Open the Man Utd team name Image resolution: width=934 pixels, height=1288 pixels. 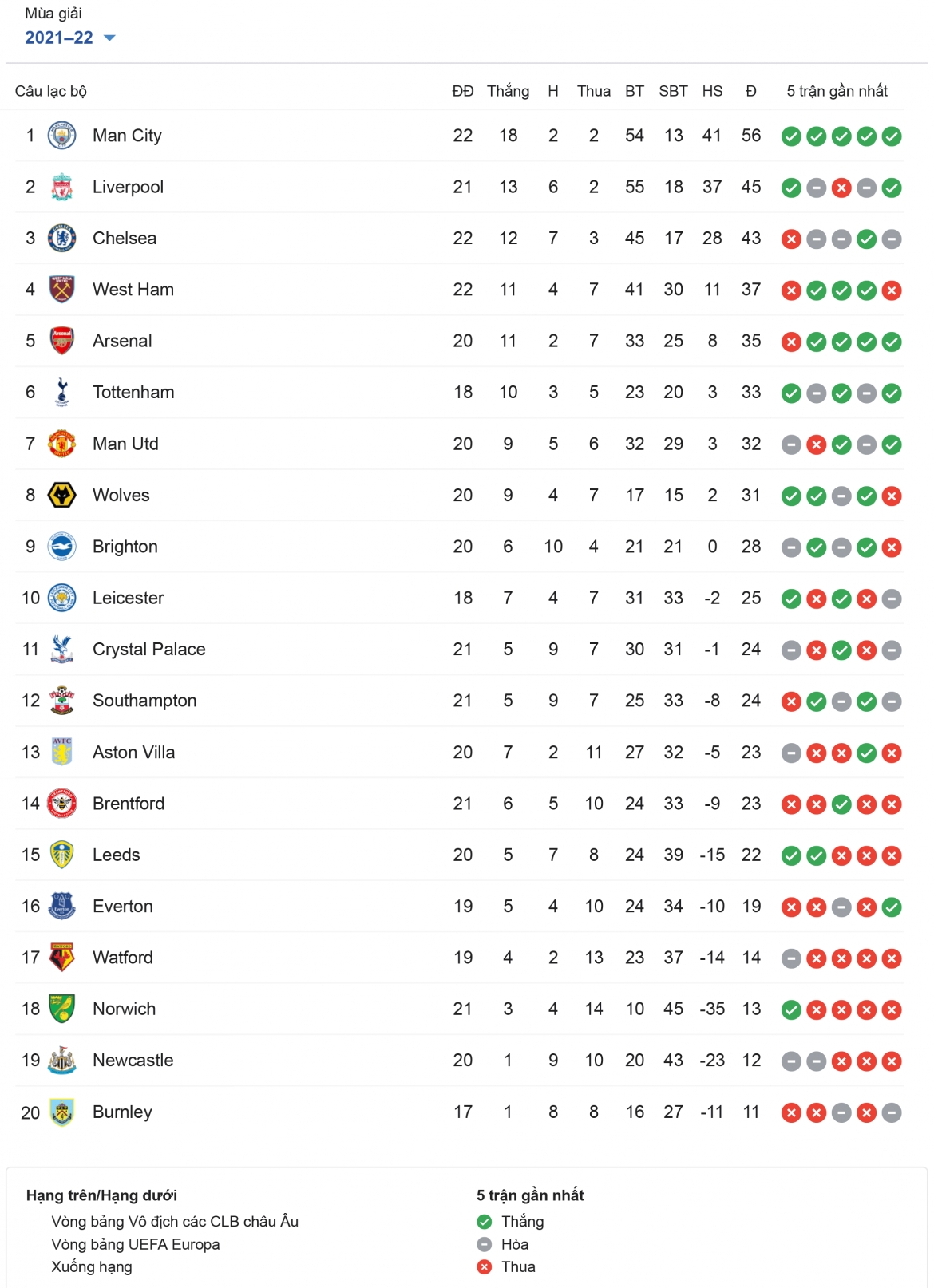coord(125,444)
